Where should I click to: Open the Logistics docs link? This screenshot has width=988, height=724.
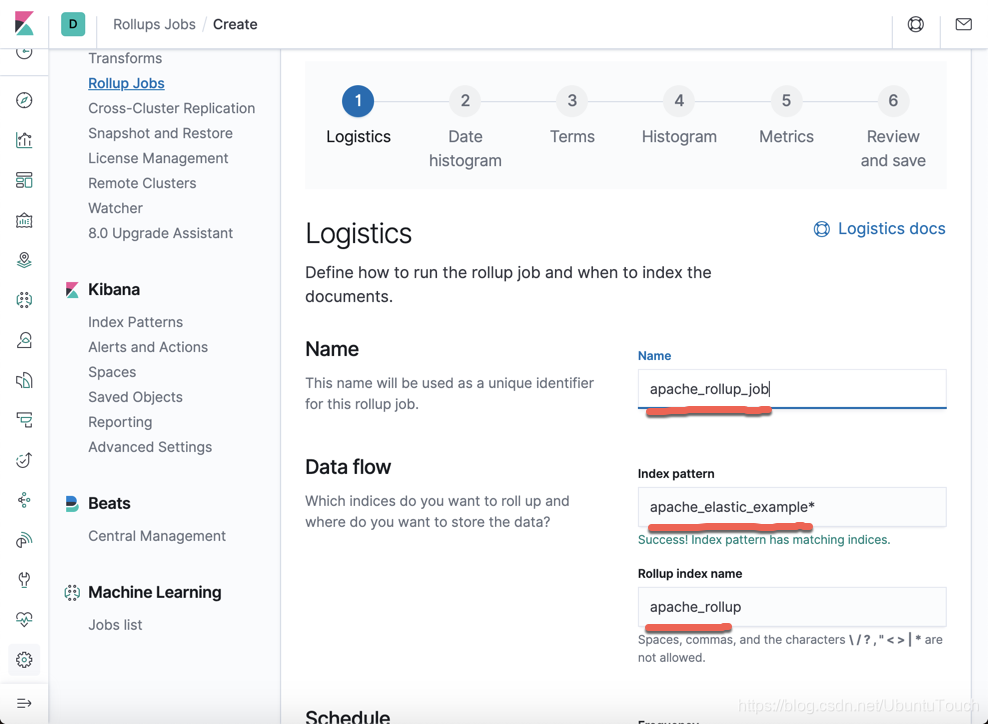click(x=892, y=229)
